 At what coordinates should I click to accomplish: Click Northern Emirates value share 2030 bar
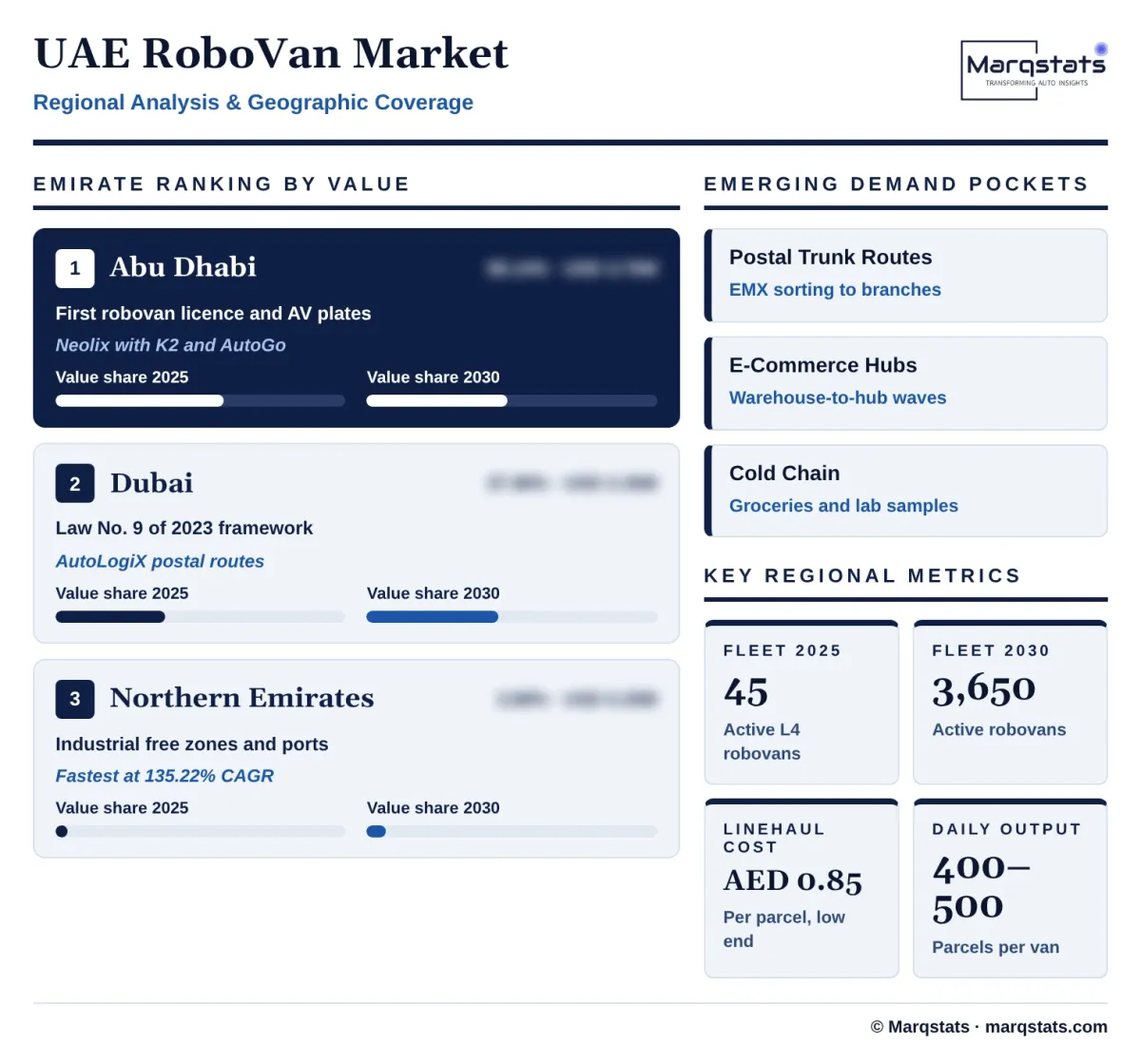coord(512,832)
